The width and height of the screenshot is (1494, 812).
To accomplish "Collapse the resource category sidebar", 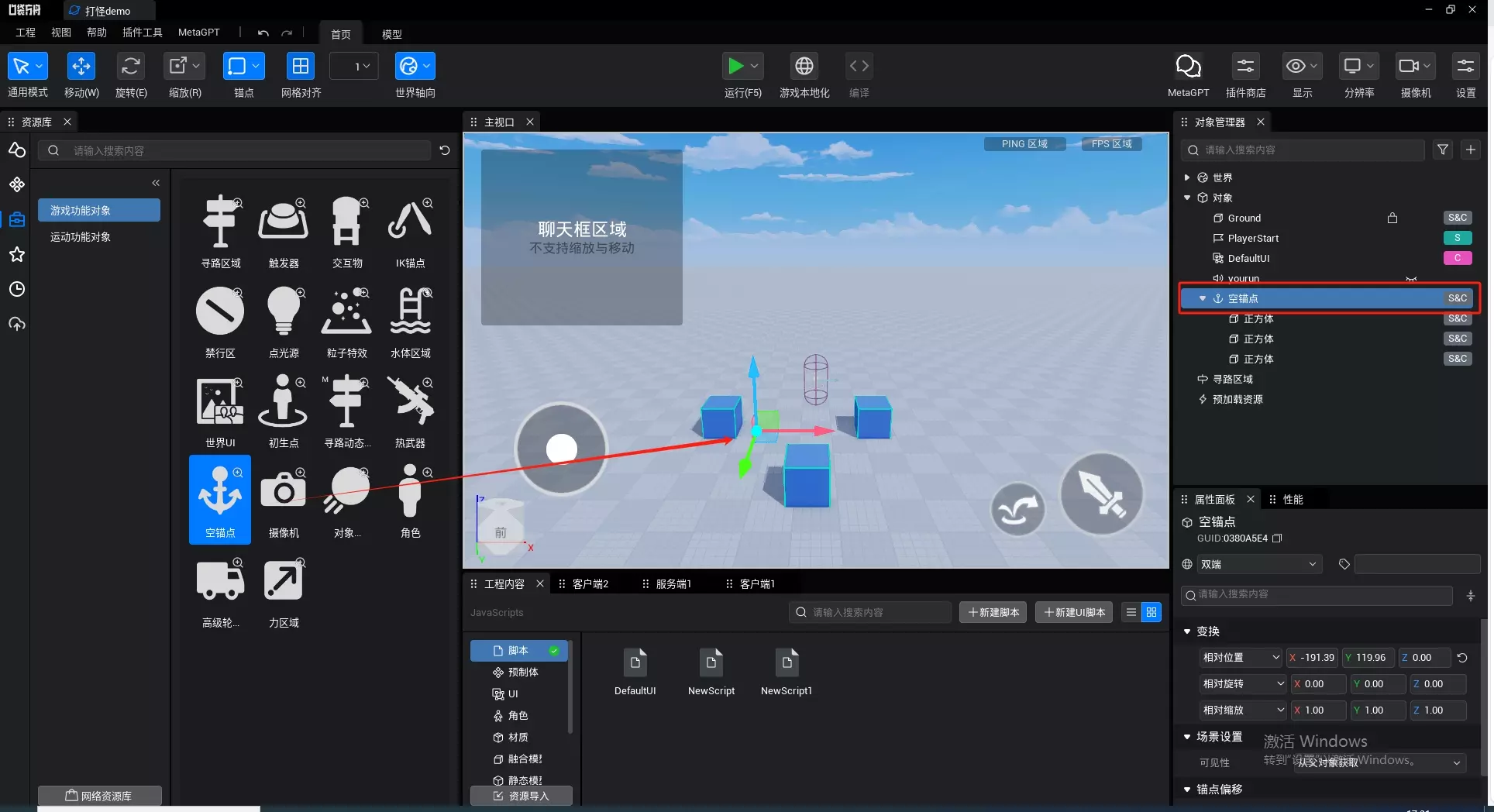I will [x=156, y=183].
